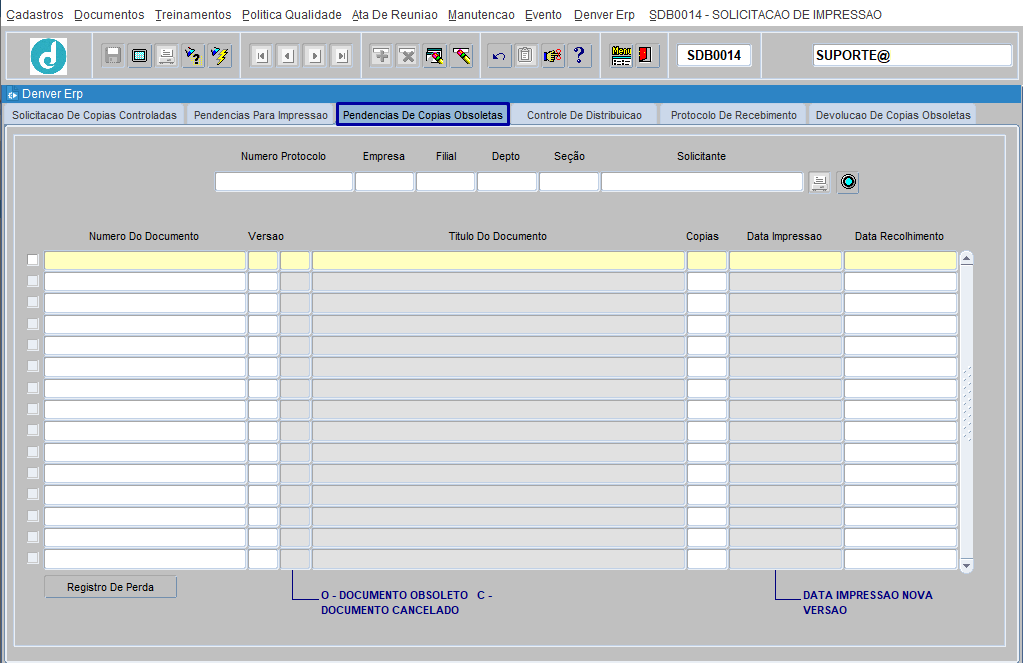Click the highlighted row's Data Recolhimento cell

pos(900,260)
